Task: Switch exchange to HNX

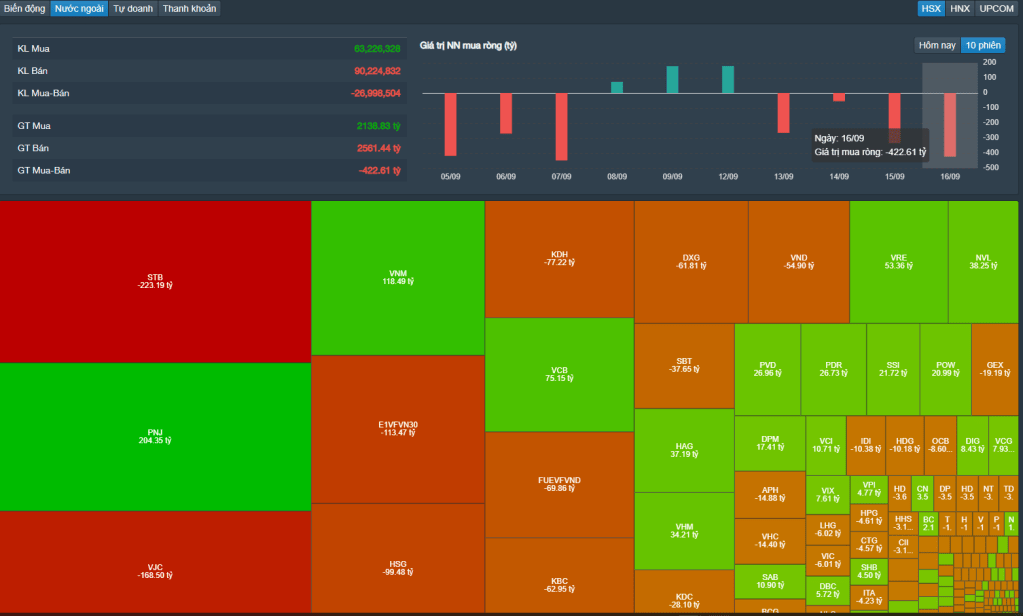Action: (x=960, y=8)
